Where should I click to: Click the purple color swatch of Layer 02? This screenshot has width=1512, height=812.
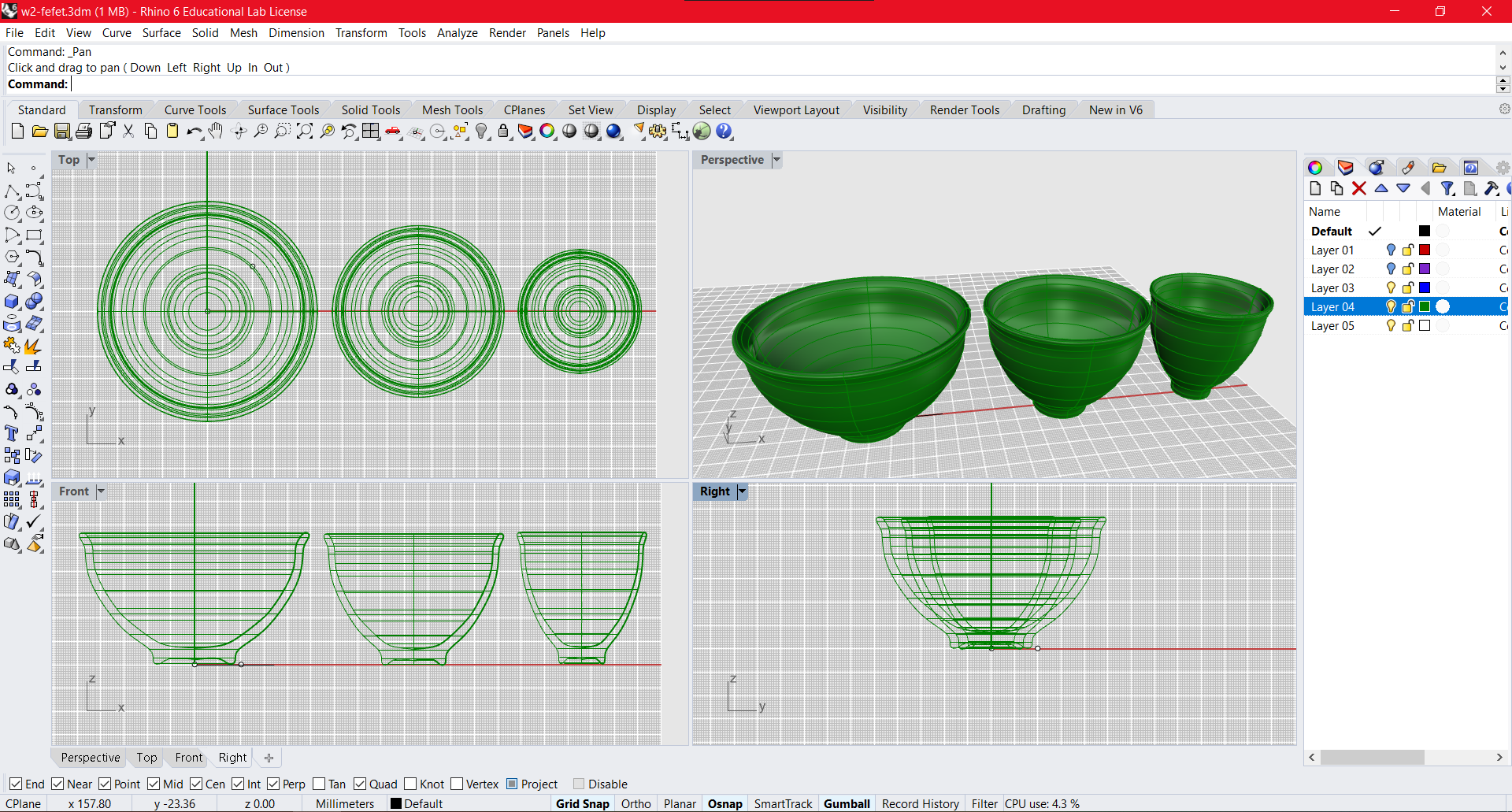[1425, 269]
